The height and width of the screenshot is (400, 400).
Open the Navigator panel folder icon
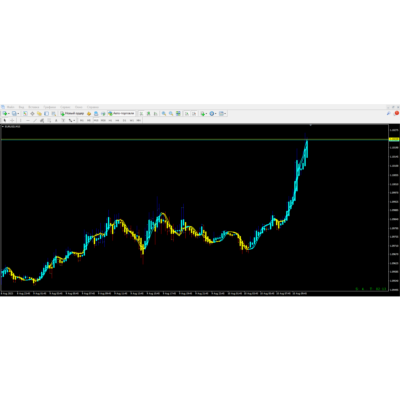(x=39, y=114)
